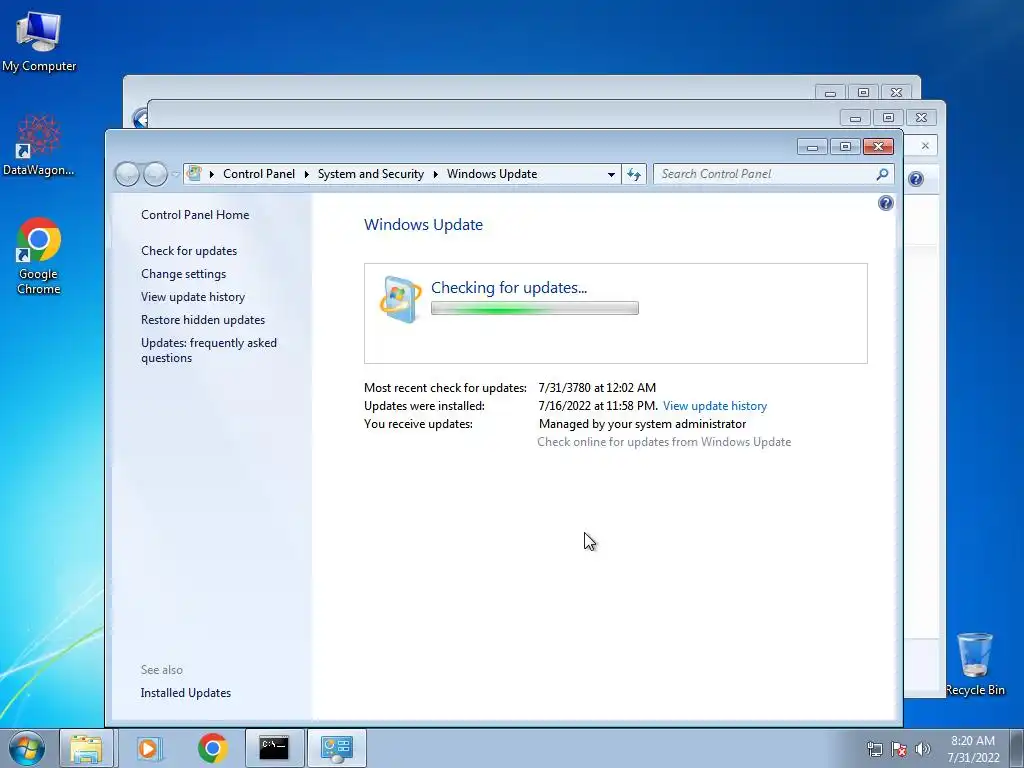Minimize the Windows Update window
The image size is (1024, 768).
(812, 147)
